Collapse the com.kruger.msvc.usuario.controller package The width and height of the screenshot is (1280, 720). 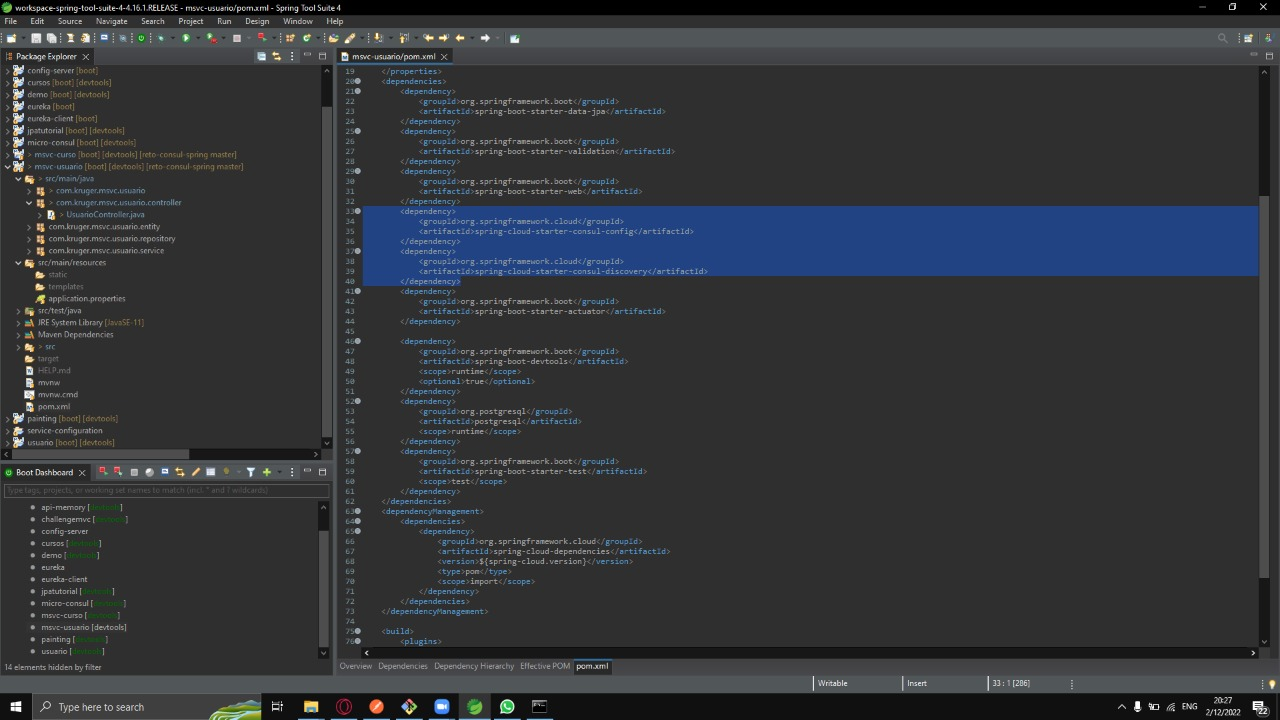pyautogui.click(x=29, y=202)
